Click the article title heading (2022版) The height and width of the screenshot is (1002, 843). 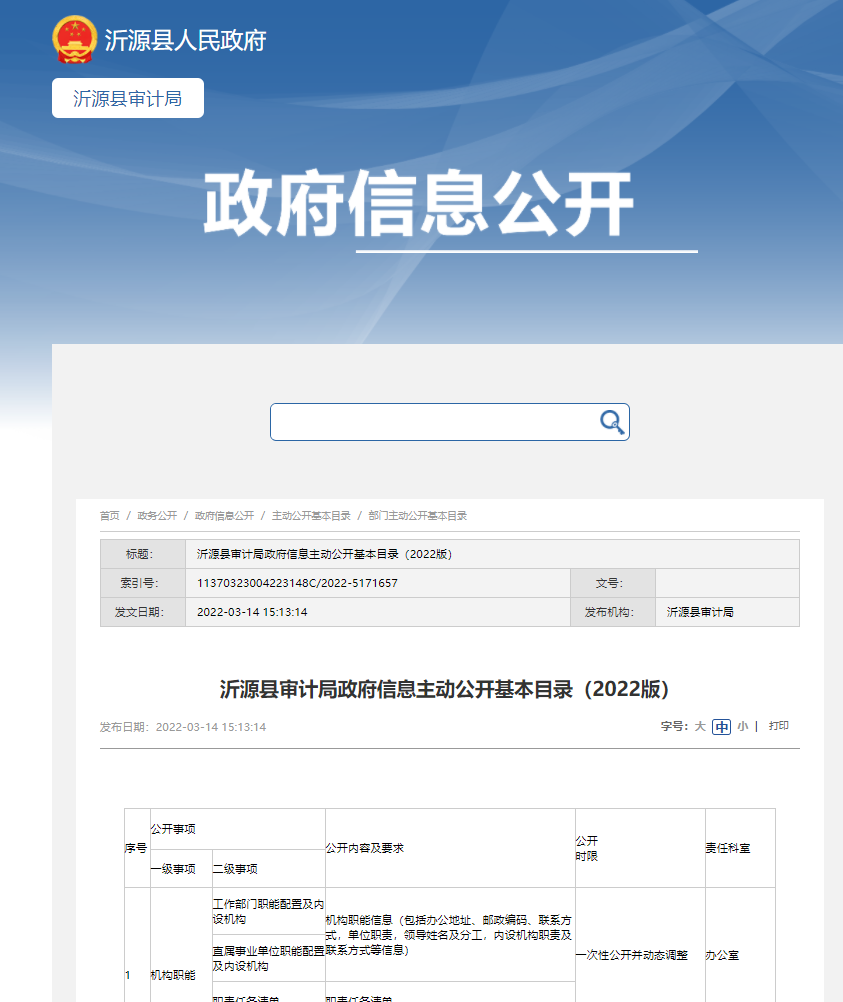[x=444, y=690]
